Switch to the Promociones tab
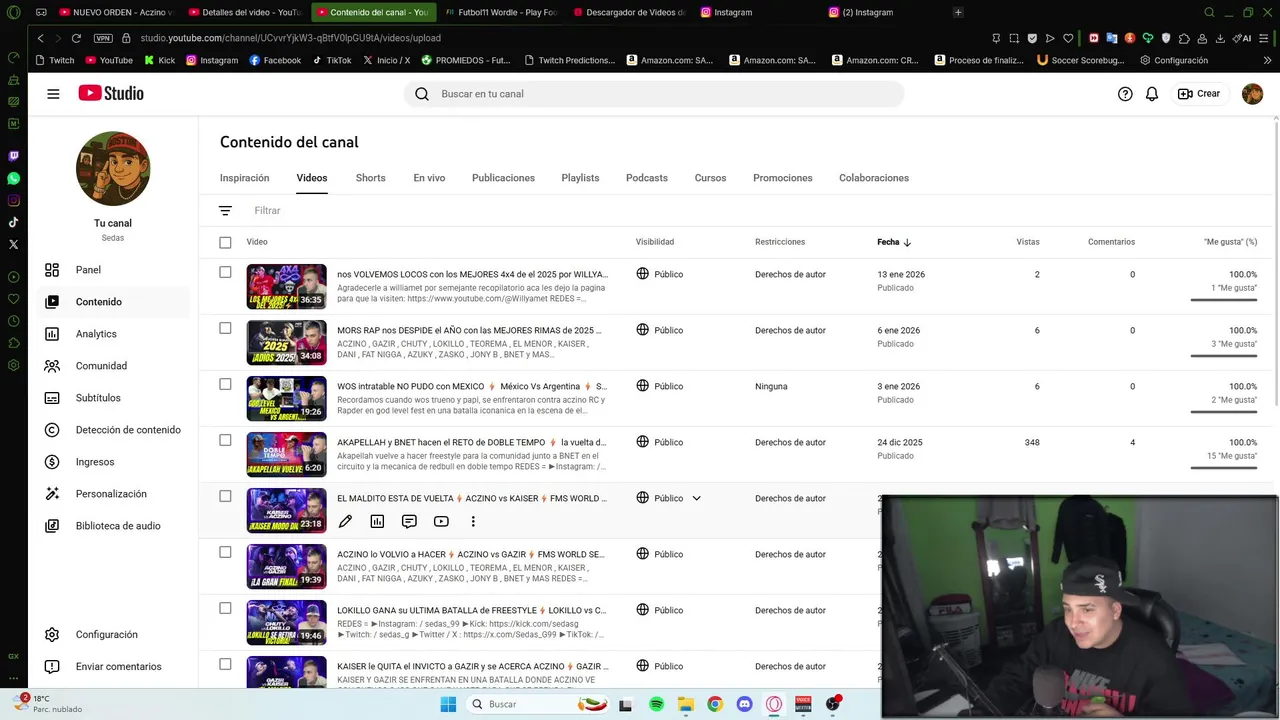 pyautogui.click(x=783, y=178)
